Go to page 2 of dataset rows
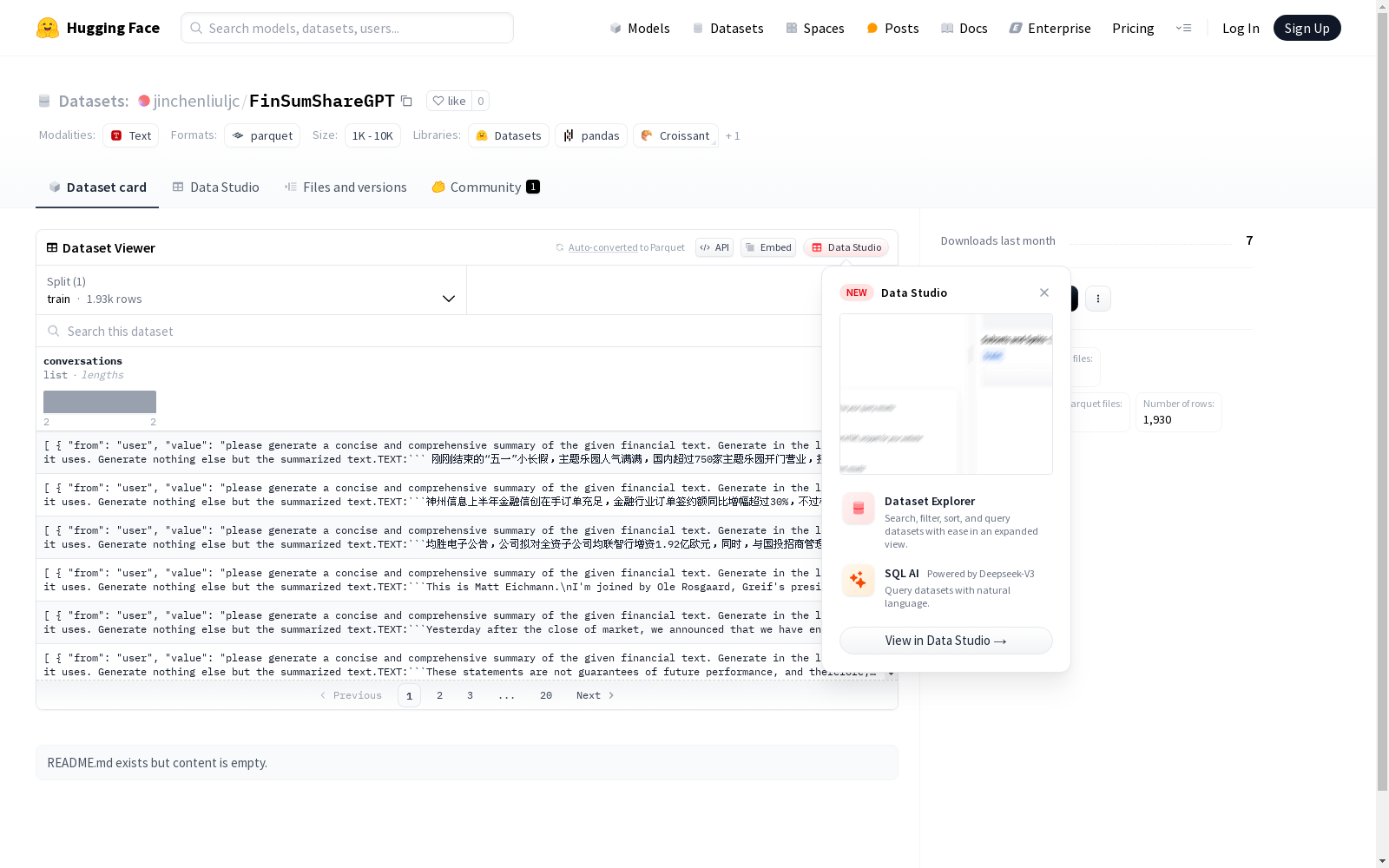This screenshot has width=1389, height=868. coord(440,695)
